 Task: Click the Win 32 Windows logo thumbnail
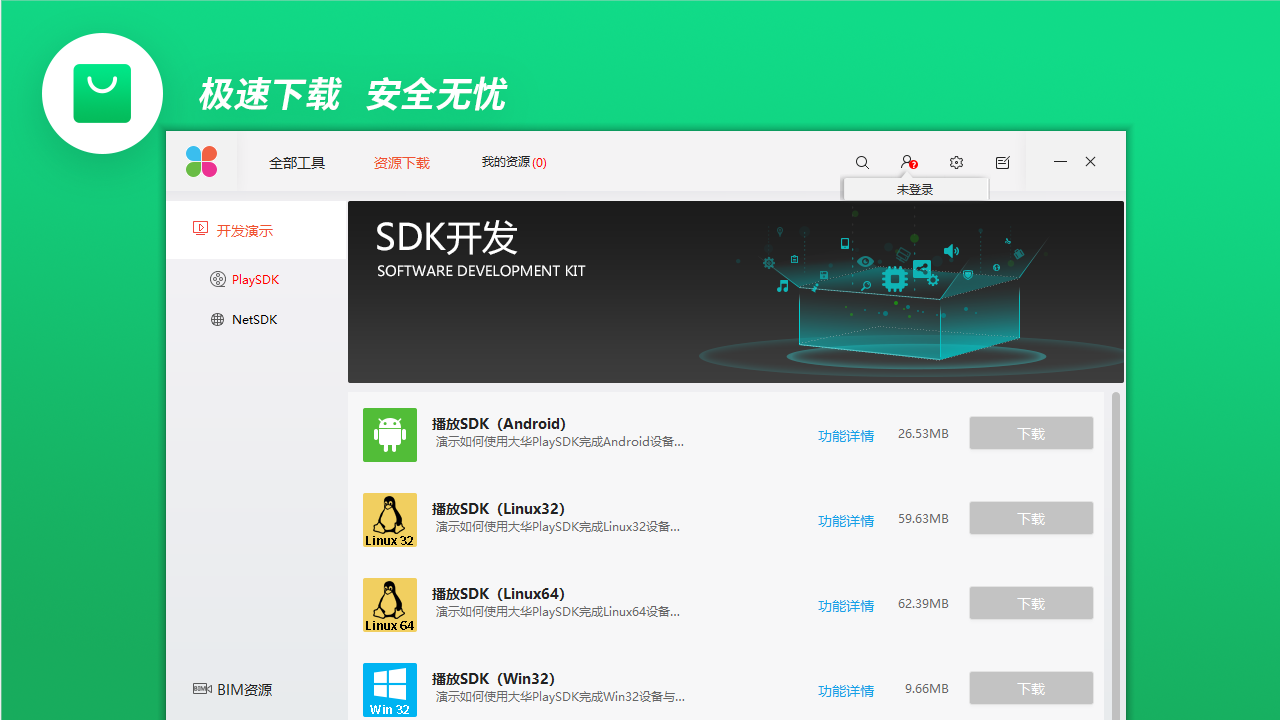coord(389,689)
